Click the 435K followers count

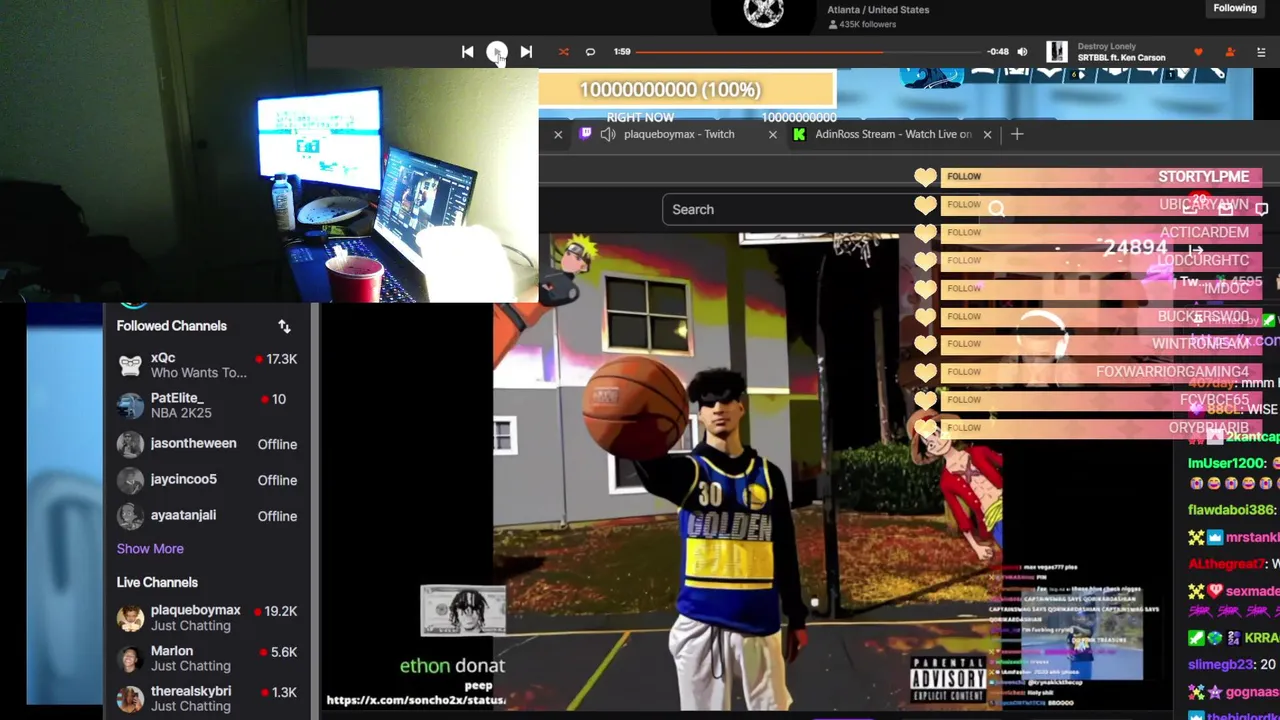click(x=862, y=24)
